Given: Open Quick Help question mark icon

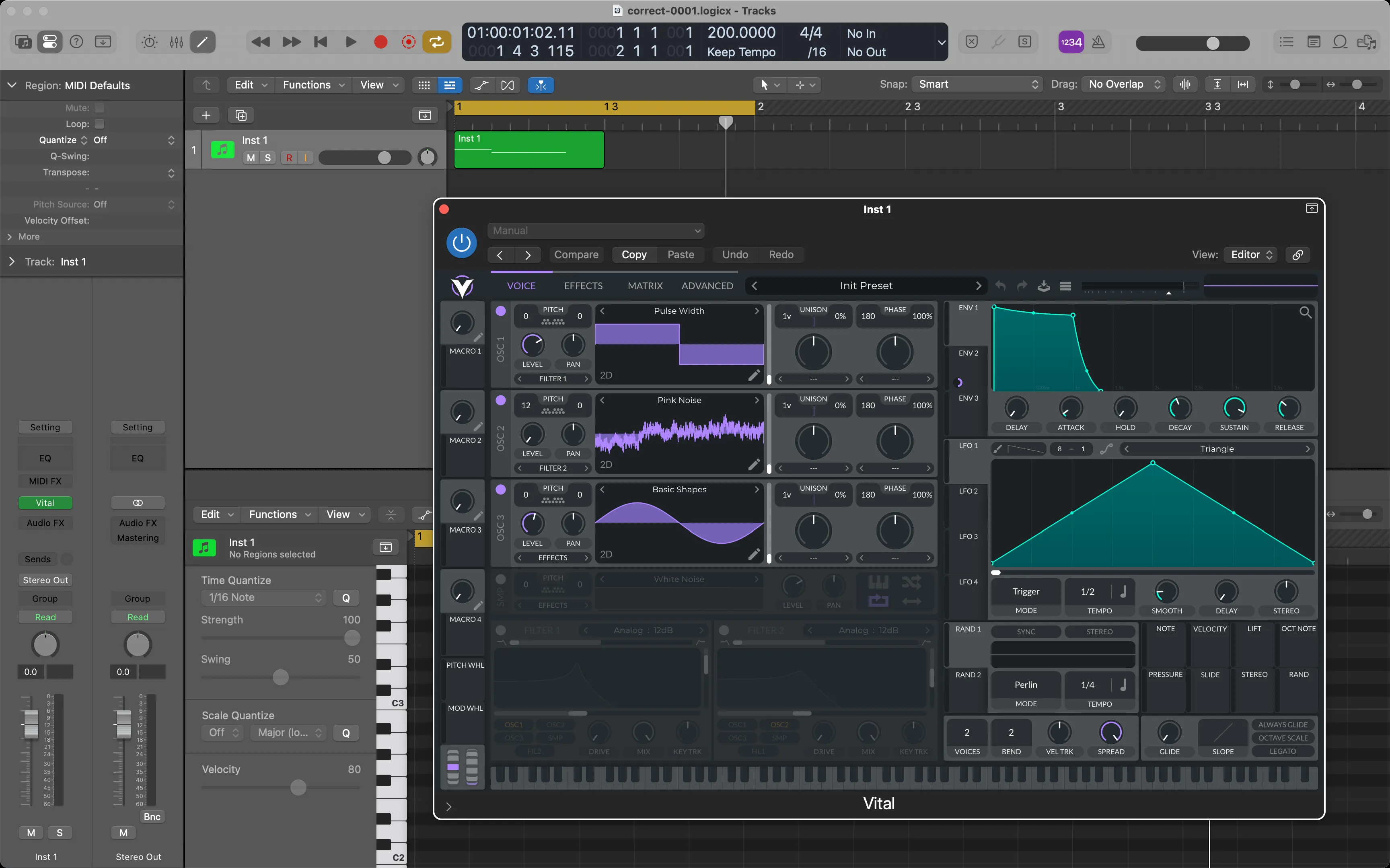Looking at the screenshot, I should coord(76,42).
